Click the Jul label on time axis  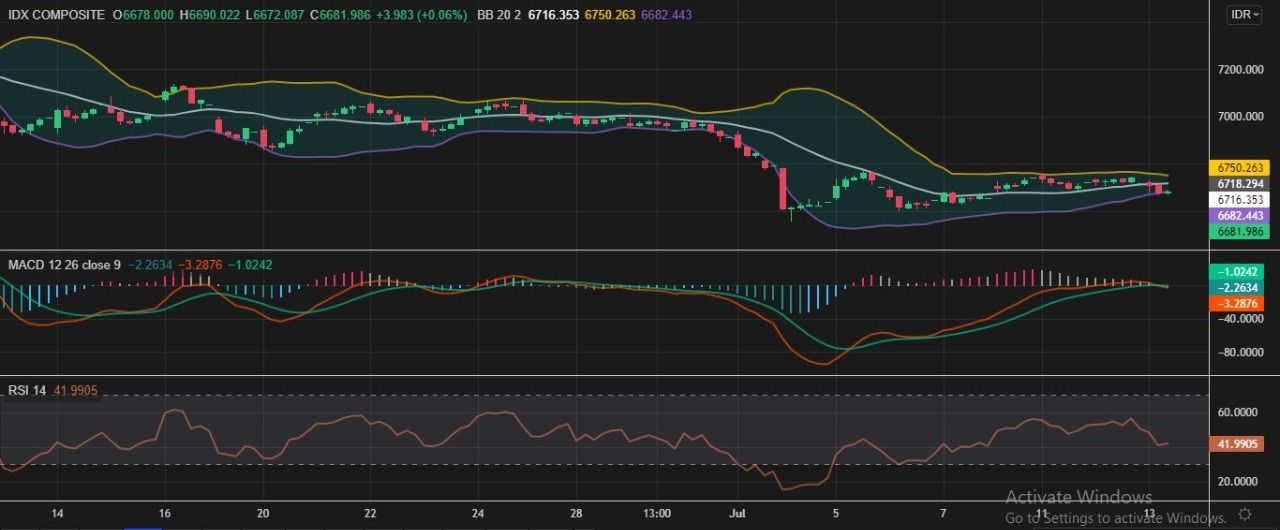[738, 513]
